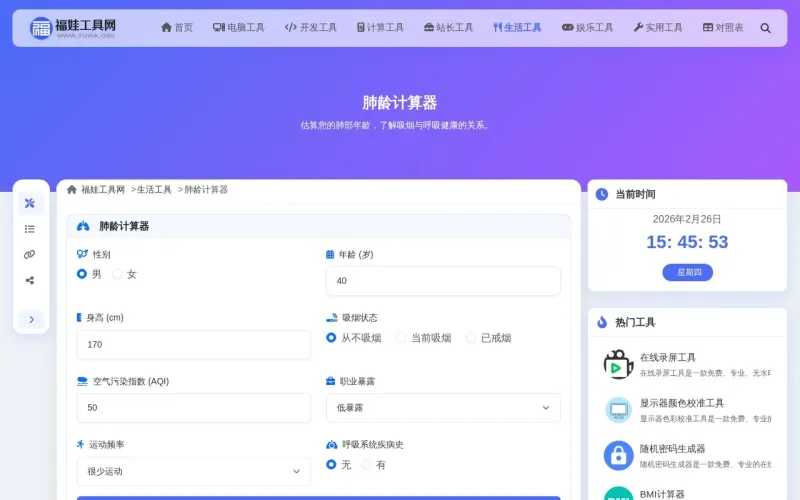
Task: Click the ruler icon beside 身高
Action: pyautogui.click(x=79, y=317)
